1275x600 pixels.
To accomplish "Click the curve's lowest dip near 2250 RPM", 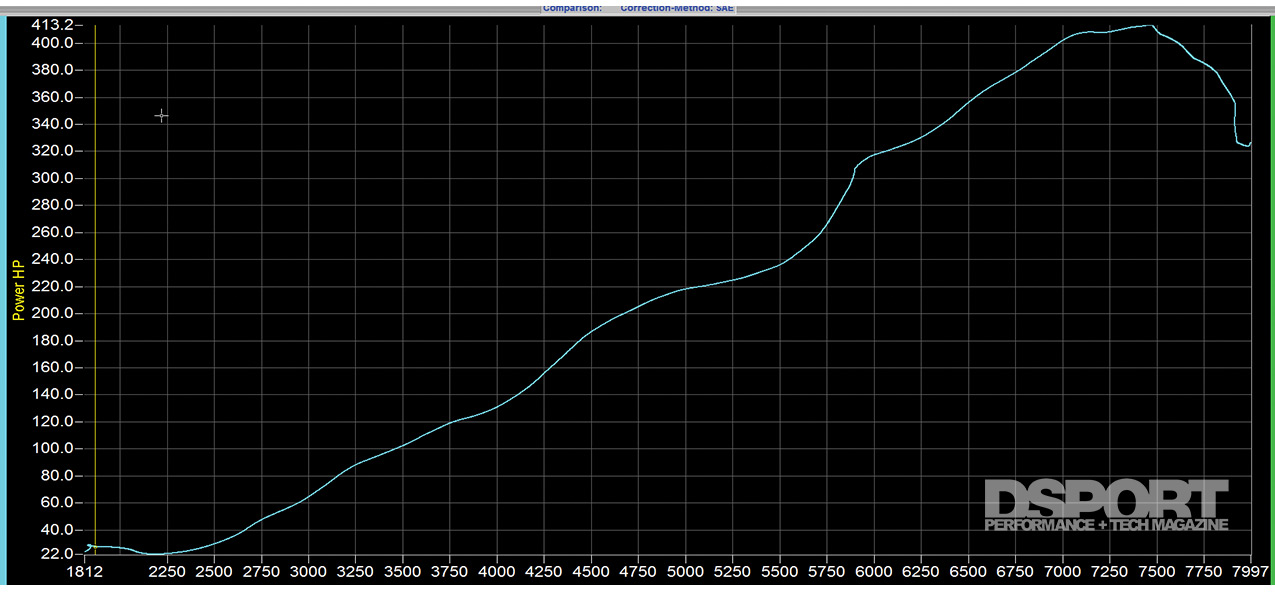I will coord(157,554).
